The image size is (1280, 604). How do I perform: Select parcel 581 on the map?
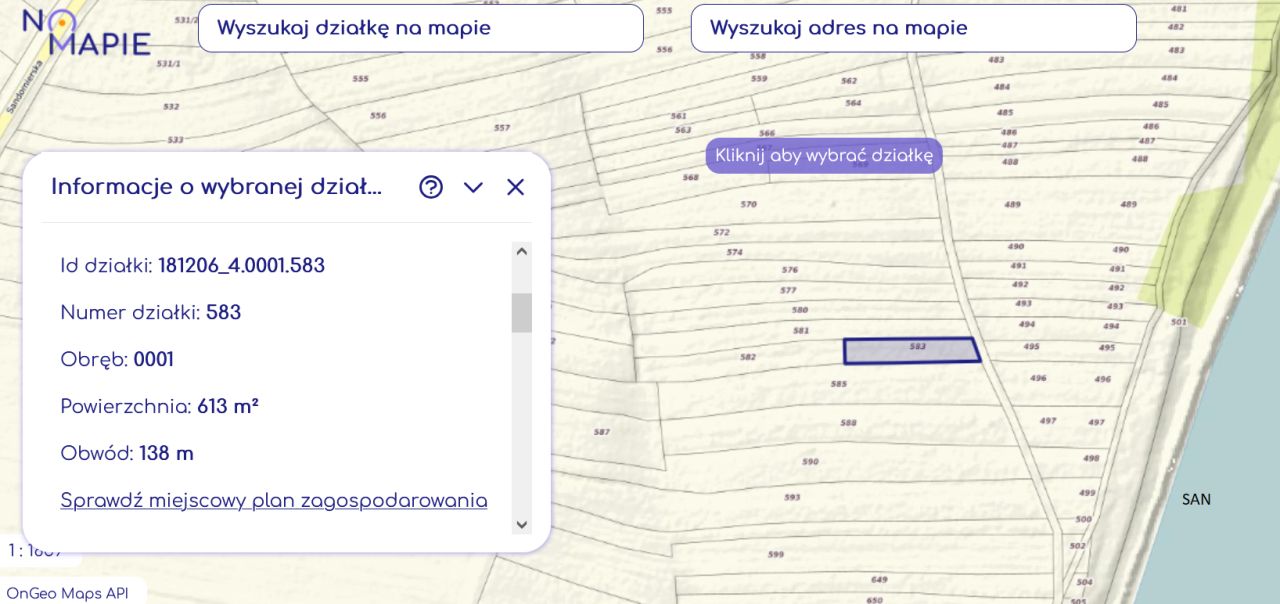pyautogui.click(x=801, y=330)
